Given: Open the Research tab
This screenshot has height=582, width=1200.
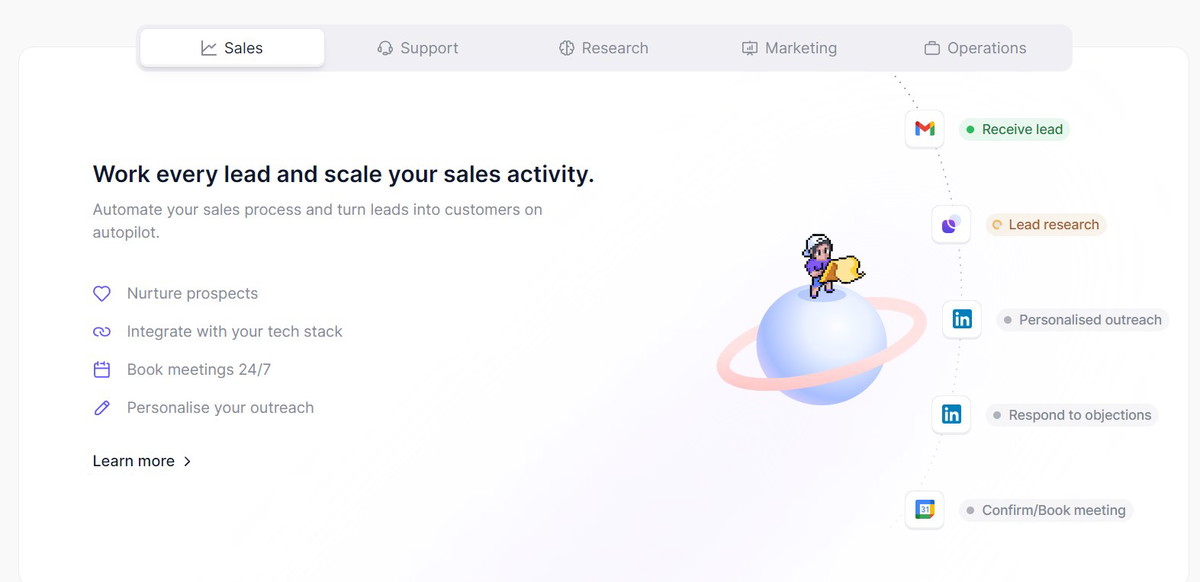Looking at the screenshot, I should pos(603,48).
